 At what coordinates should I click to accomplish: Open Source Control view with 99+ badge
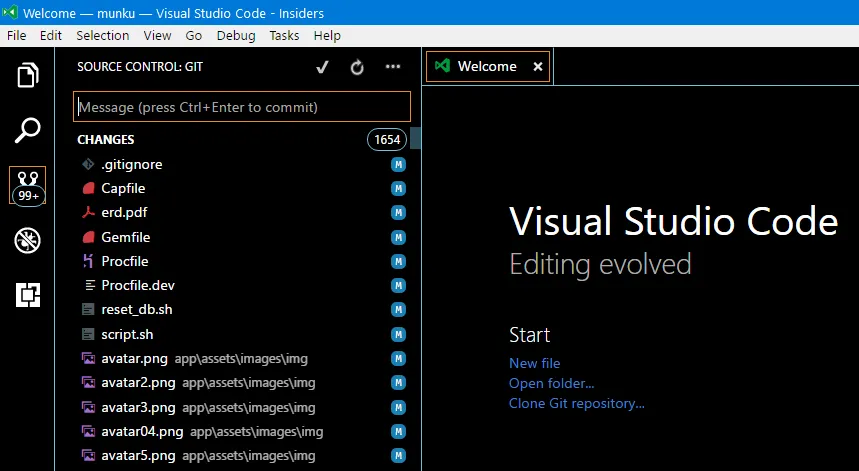tap(27, 185)
